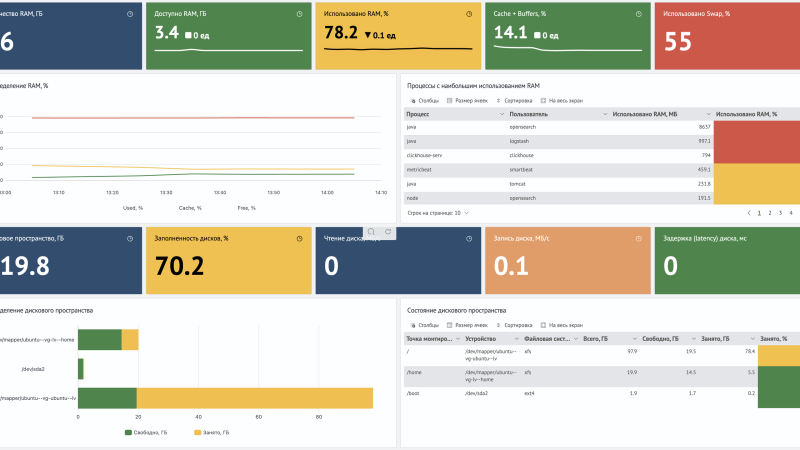Select page 1 in processes table pagination
This screenshot has width=800, height=450.
point(759,213)
